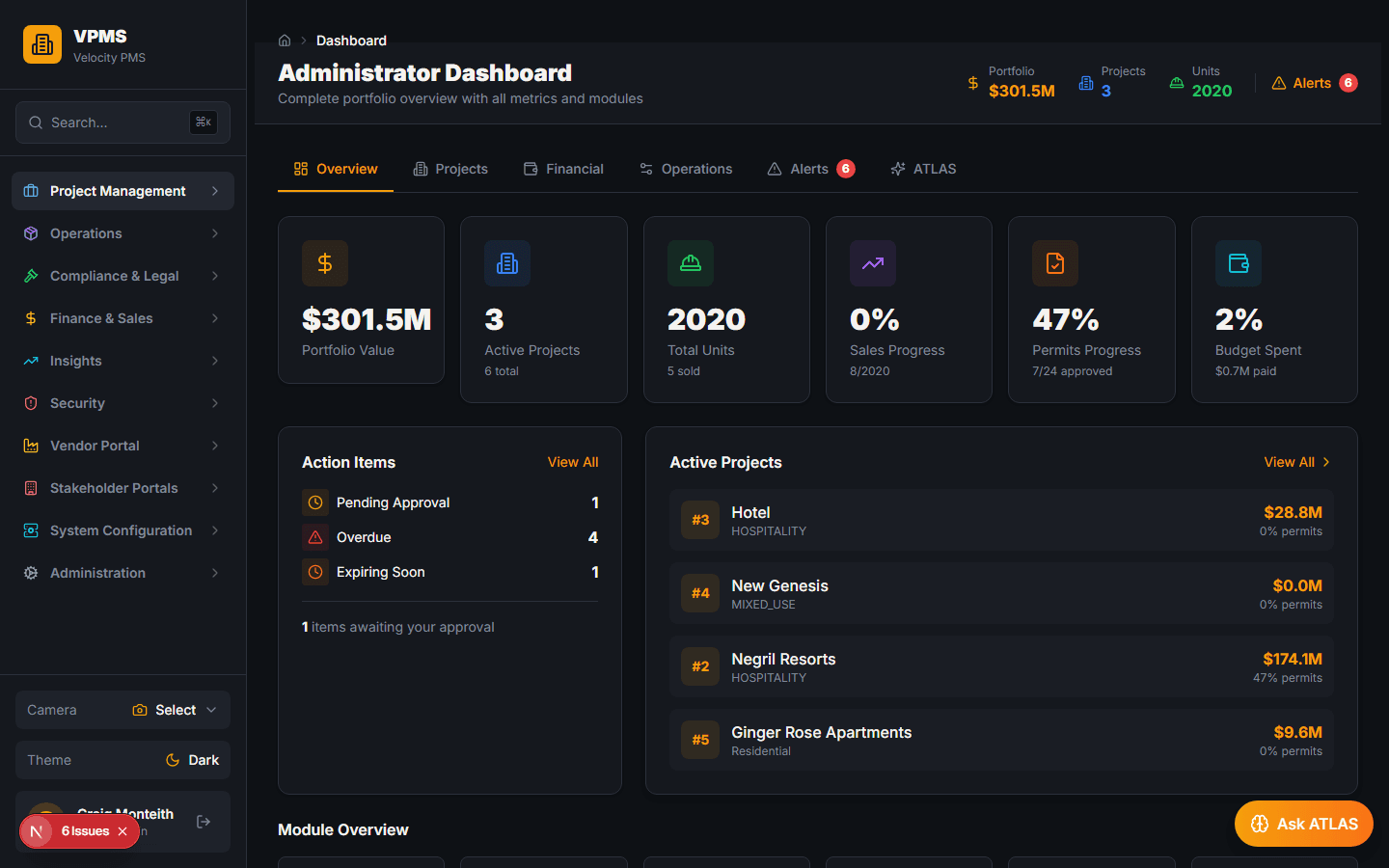Click View All in Action Items
1389x868 pixels.
click(573, 462)
